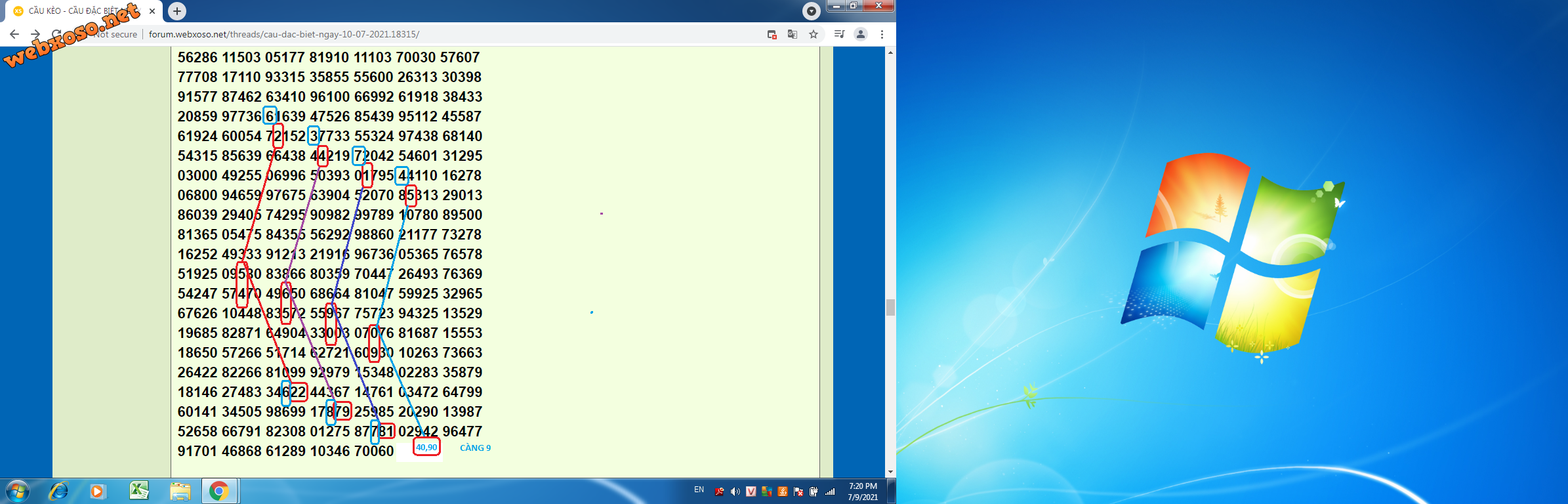The width and height of the screenshot is (1568, 504).
Task: Open Windows Explorer folder in taskbar
Action: pos(180,491)
